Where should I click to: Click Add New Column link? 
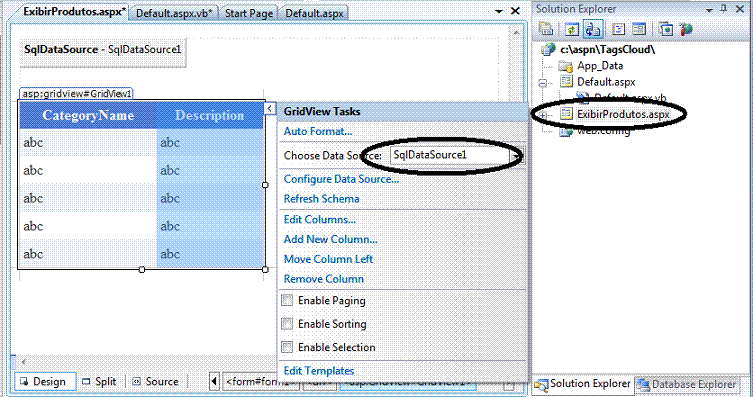(330, 239)
